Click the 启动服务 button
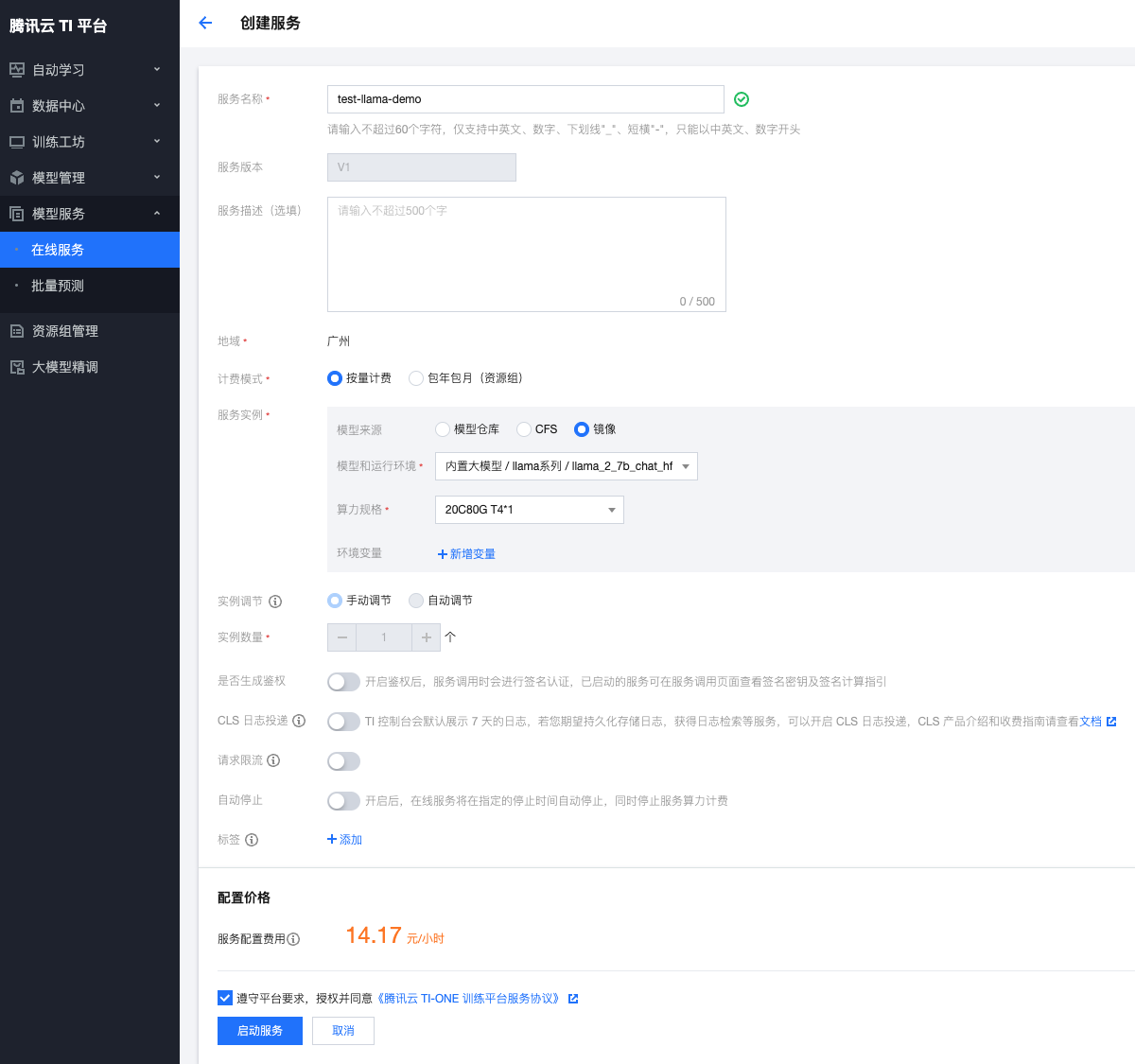 click(x=260, y=1031)
